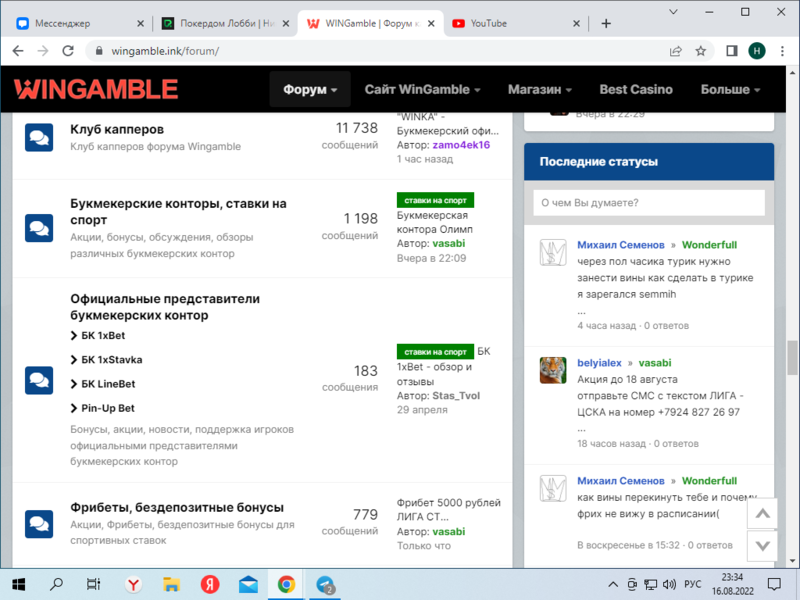Open Telegram from the taskbar

tap(325, 585)
